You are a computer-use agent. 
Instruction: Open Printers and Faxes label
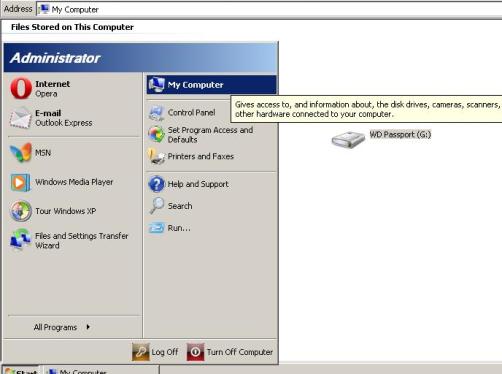coord(201,156)
